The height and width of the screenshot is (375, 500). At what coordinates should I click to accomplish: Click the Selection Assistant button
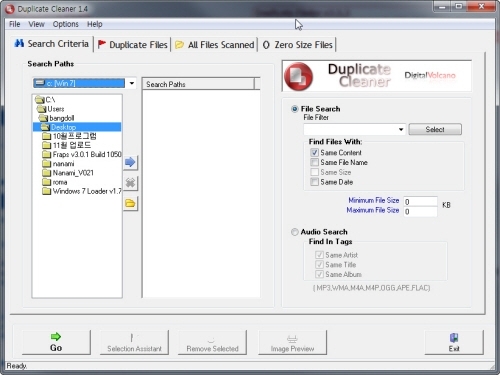coord(134,342)
